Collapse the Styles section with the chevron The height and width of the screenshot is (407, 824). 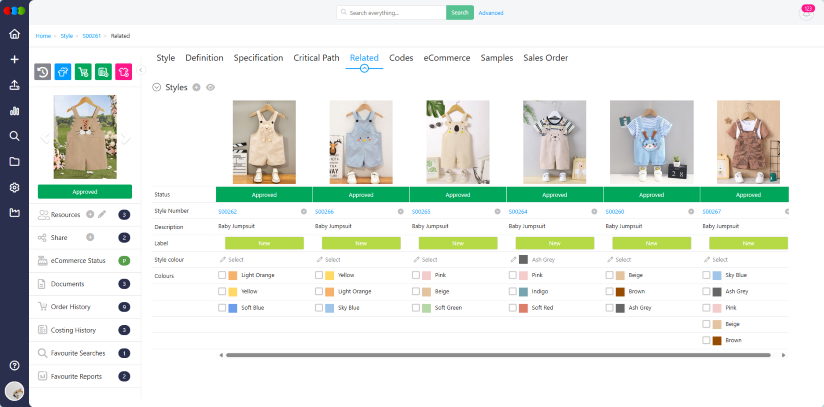[x=157, y=88]
